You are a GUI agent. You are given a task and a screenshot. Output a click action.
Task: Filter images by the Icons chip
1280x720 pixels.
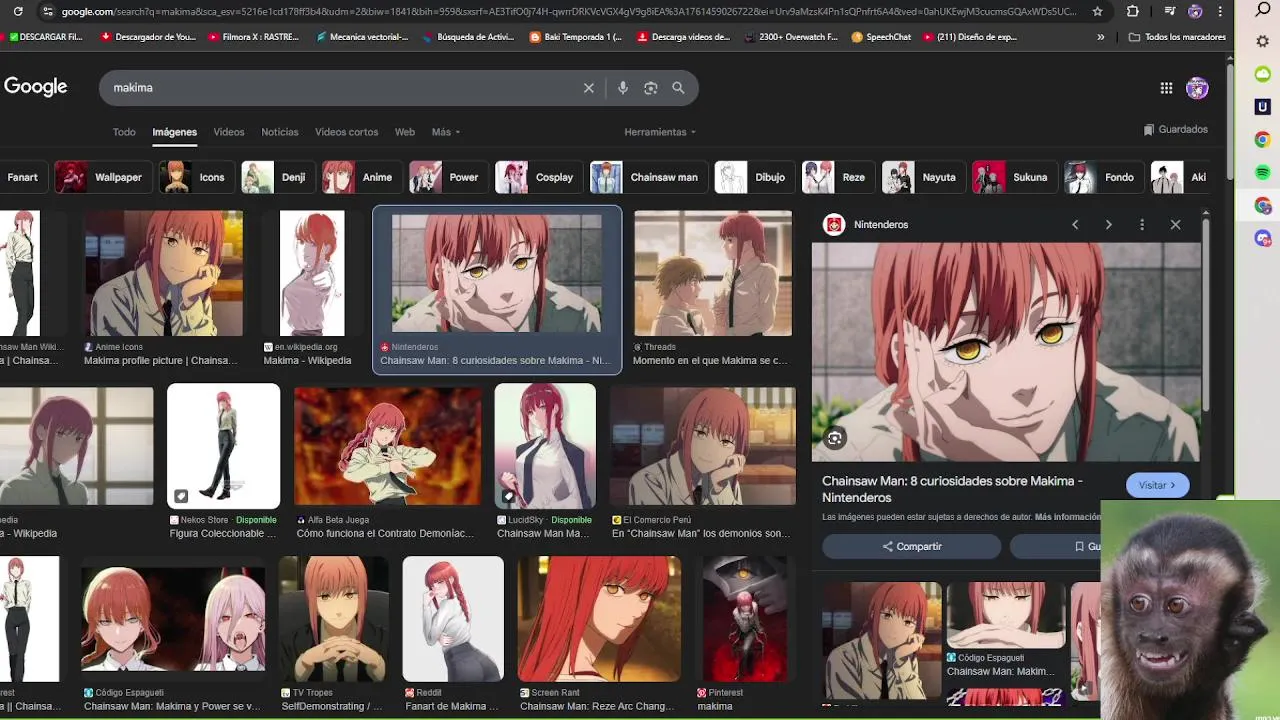(195, 177)
